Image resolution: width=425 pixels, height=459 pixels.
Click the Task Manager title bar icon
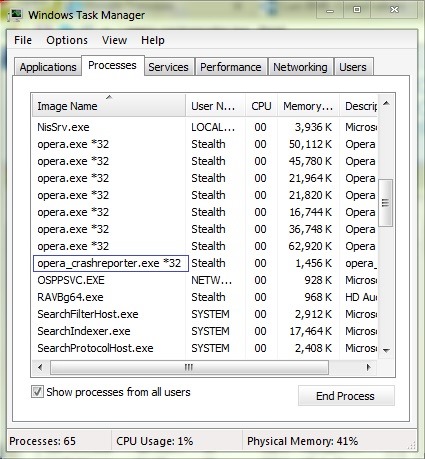15,15
